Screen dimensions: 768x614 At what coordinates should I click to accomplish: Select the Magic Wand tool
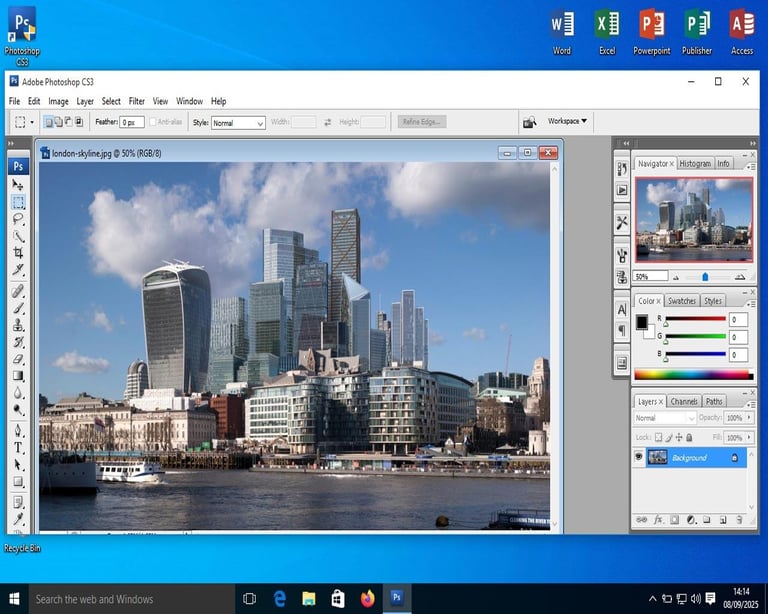tap(18, 236)
